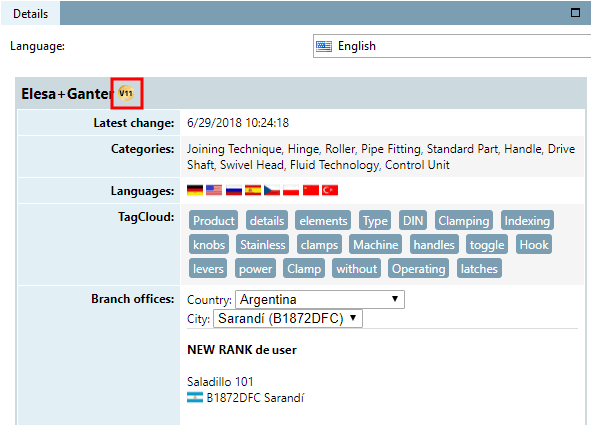Click the elements tag

[x=323, y=220]
